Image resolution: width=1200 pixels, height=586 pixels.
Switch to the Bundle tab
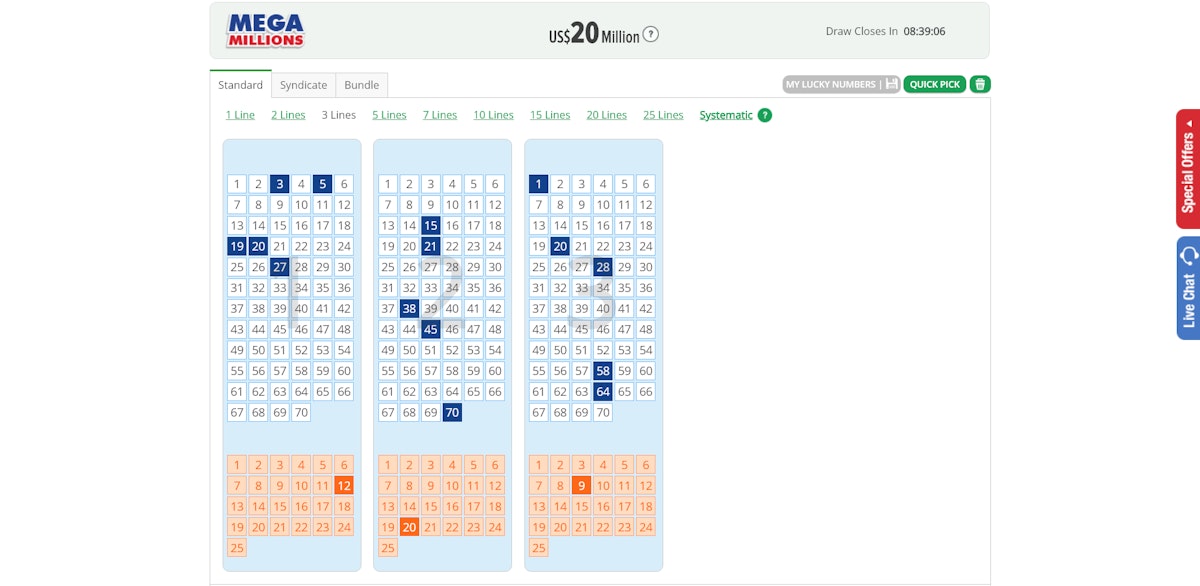coord(361,85)
